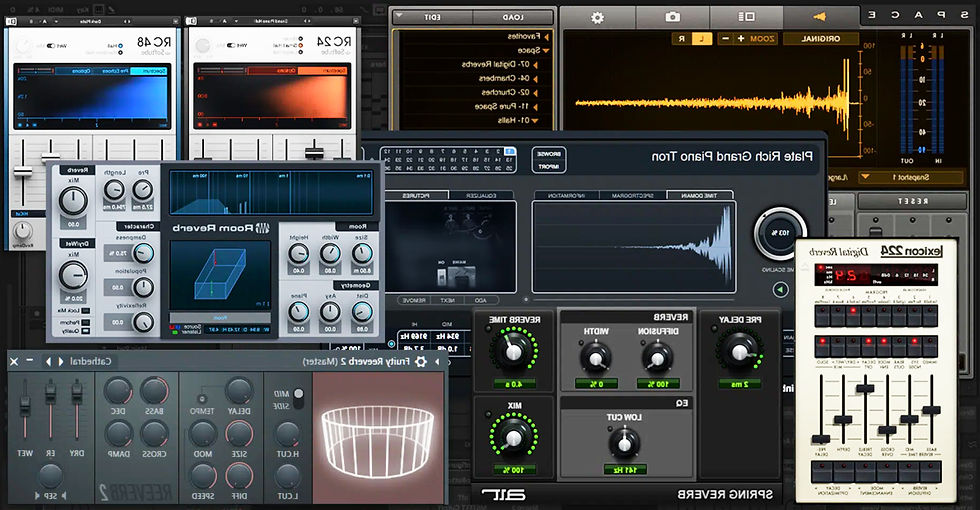Viewport: 980px width, 510px height.
Task: Click the PreSonus logo in Room Reverb
Action: (x=262, y=228)
